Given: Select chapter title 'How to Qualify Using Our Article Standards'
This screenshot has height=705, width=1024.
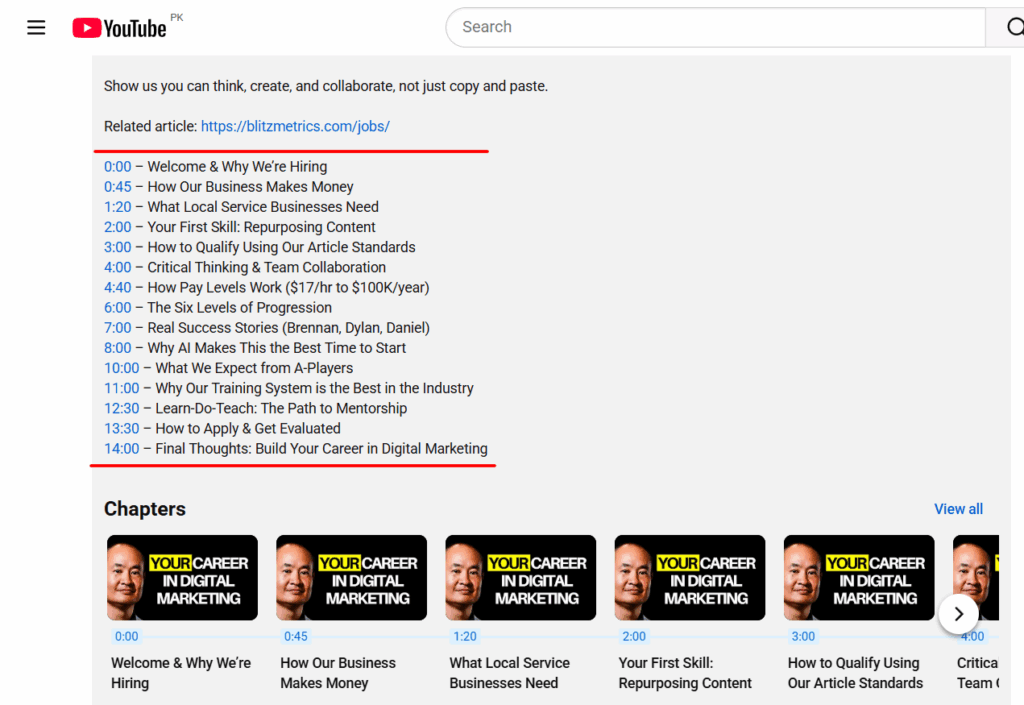Looking at the screenshot, I should pyautogui.click(x=856, y=673).
